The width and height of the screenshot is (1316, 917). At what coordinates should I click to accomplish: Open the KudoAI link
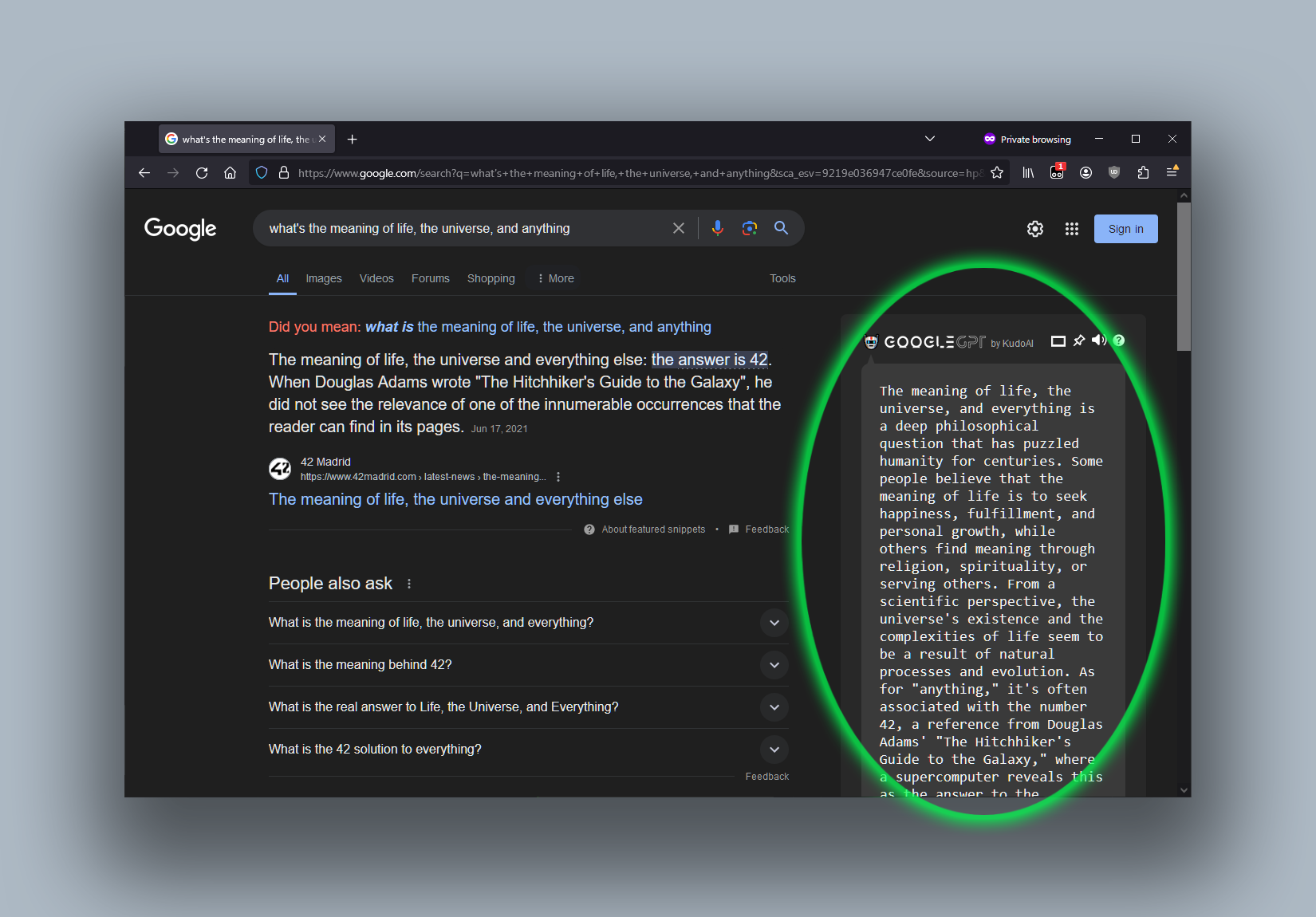click(x=1018, y=344)
